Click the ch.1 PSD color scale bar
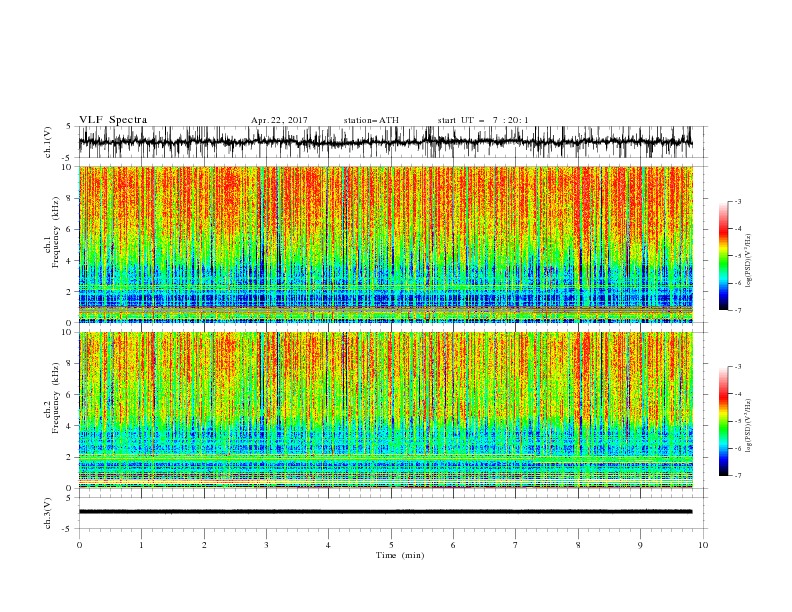This screenshot has width=792, height=612. [723, 256]
